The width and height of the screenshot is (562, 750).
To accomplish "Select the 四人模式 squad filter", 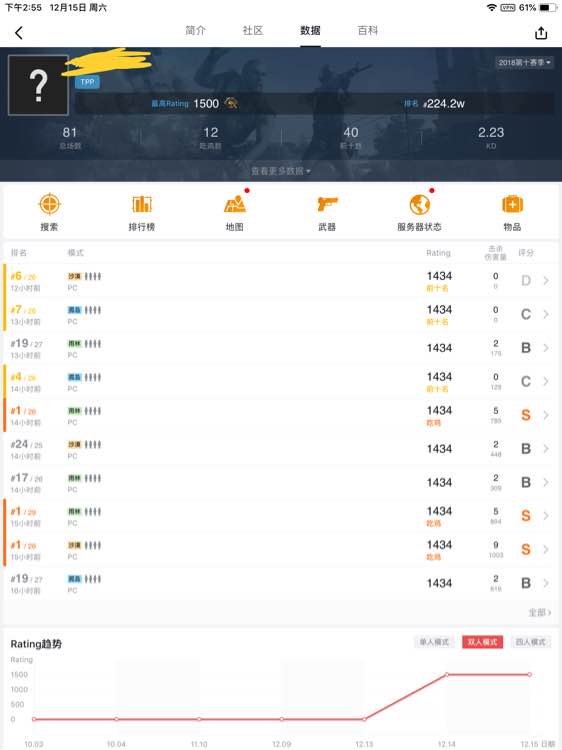I will click(x=530, y=642).
